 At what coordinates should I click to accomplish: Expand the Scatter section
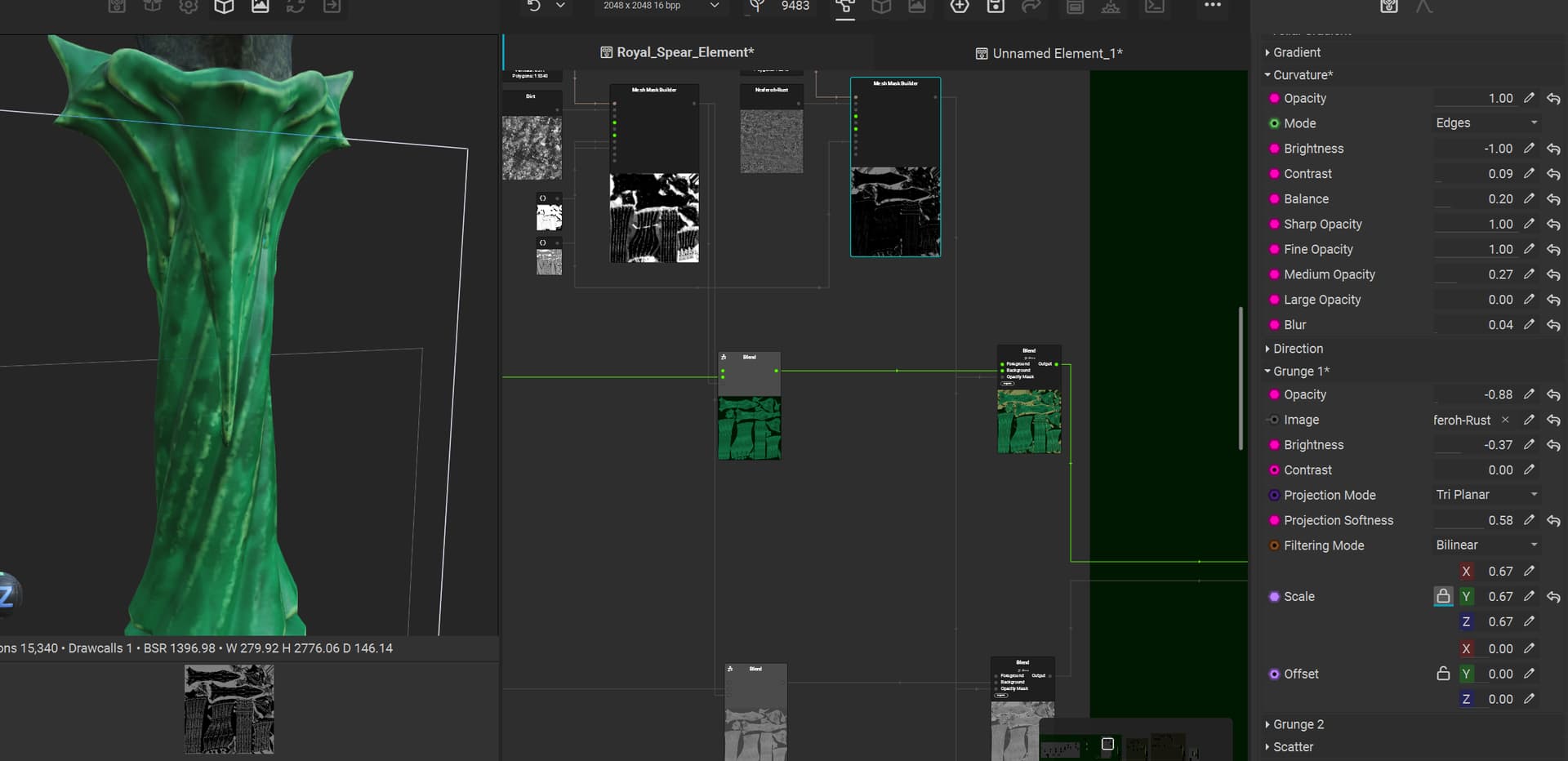(x=1293, y=746)
